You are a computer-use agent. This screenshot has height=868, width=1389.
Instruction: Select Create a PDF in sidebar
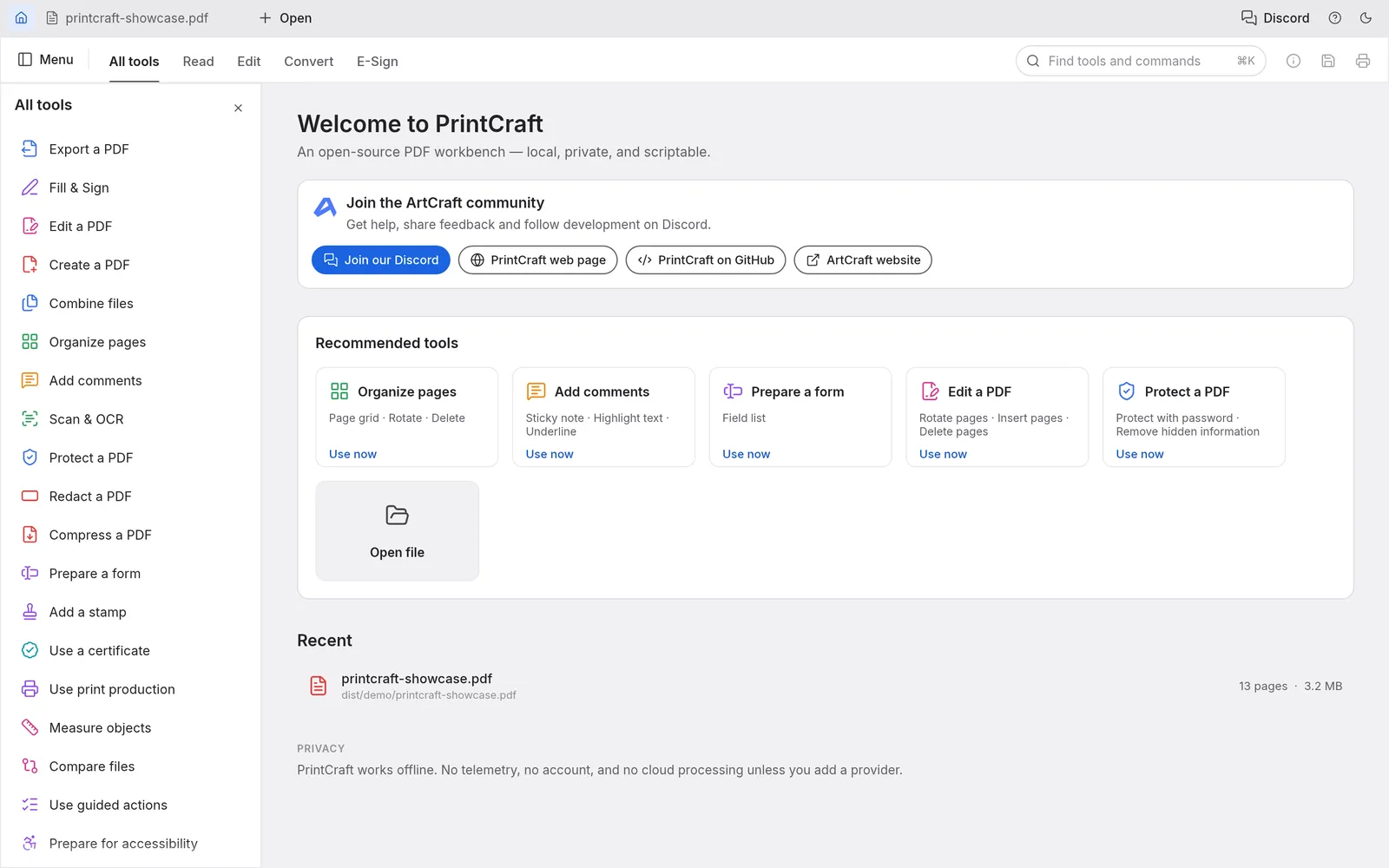click(x=130, y=265)
